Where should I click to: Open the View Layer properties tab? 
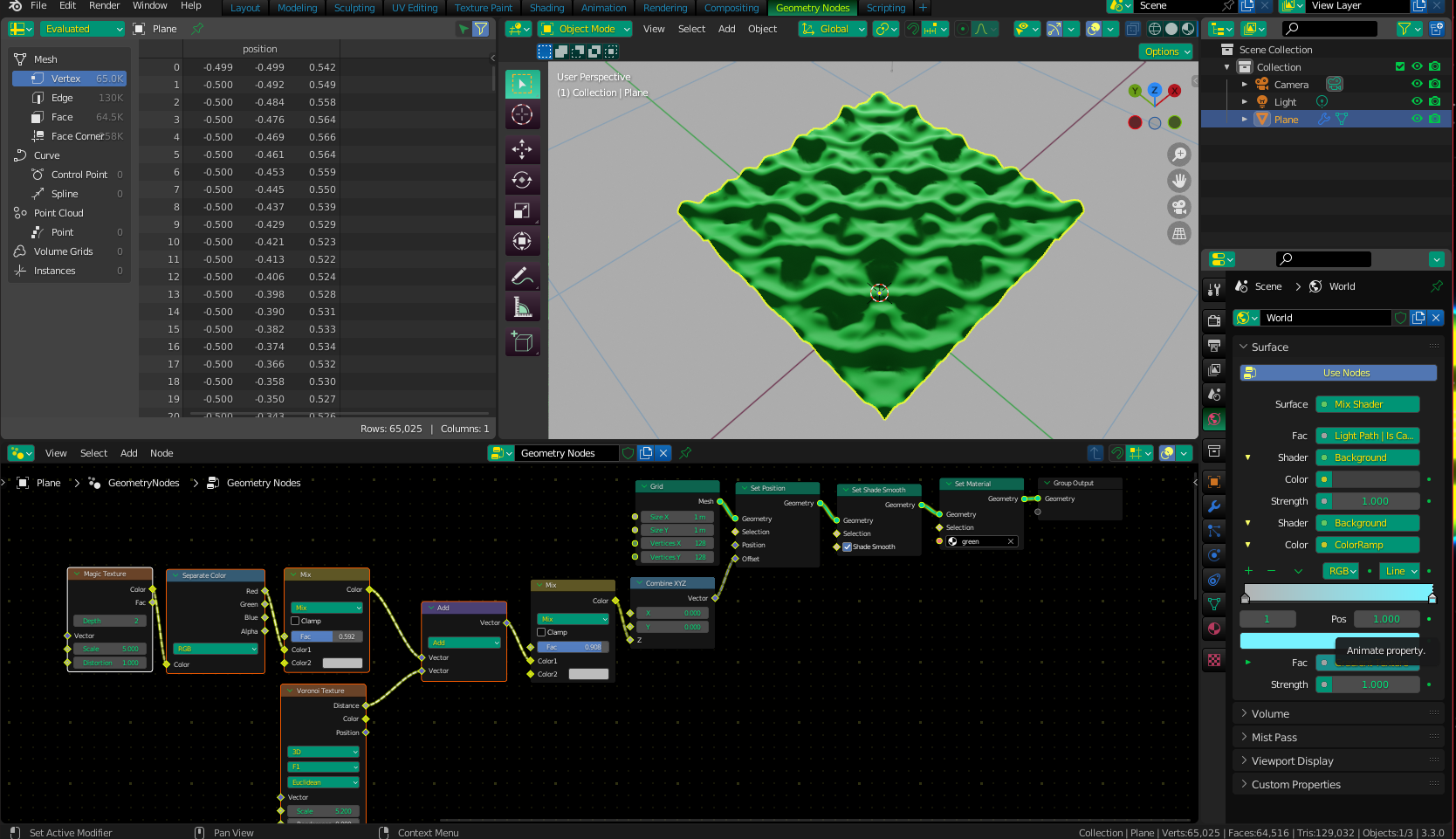pos(1214,370)
